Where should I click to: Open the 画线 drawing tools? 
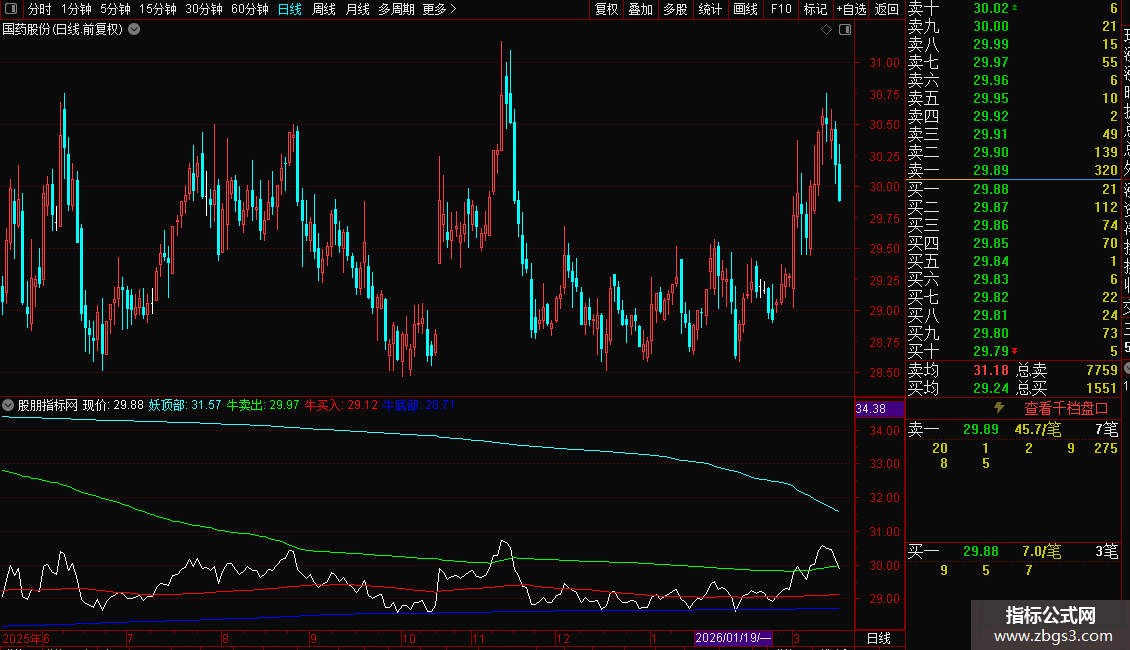745,9
